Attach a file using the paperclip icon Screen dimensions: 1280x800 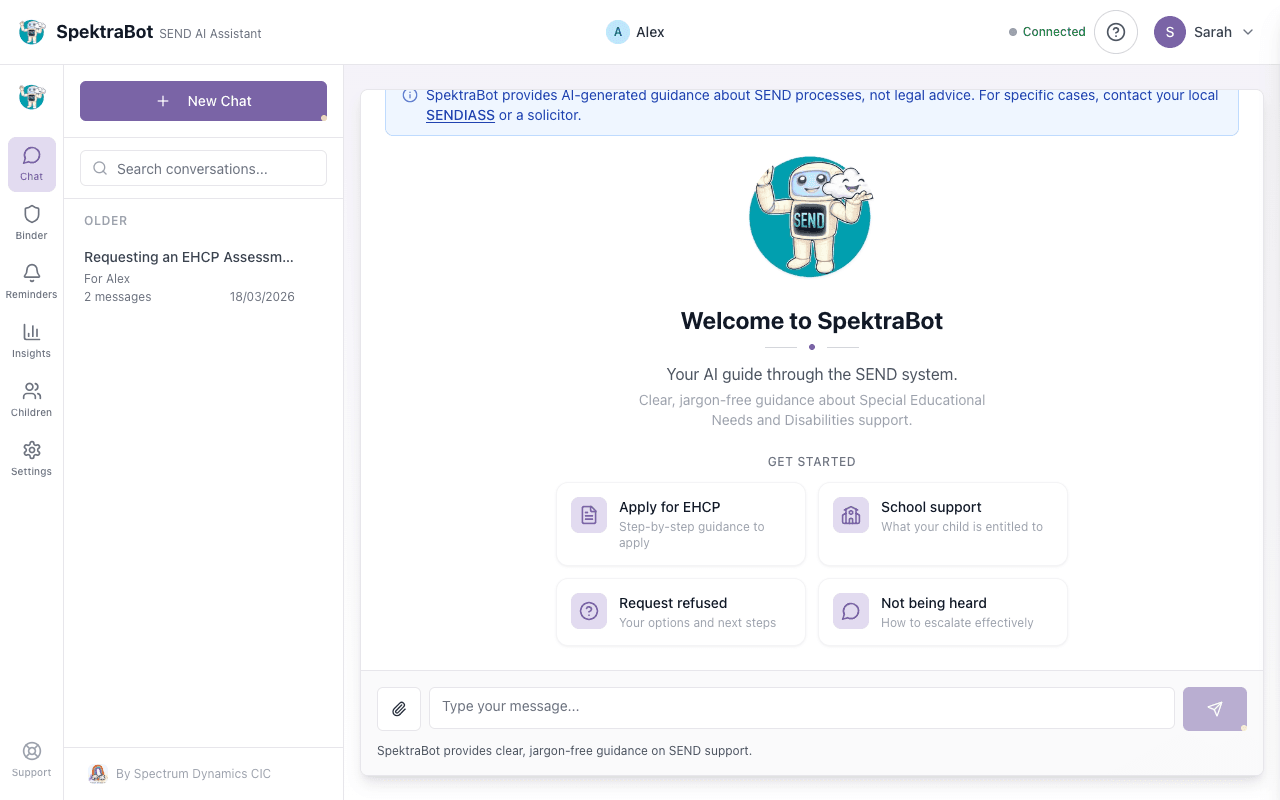pyautogui.click(x=399, y=708)
